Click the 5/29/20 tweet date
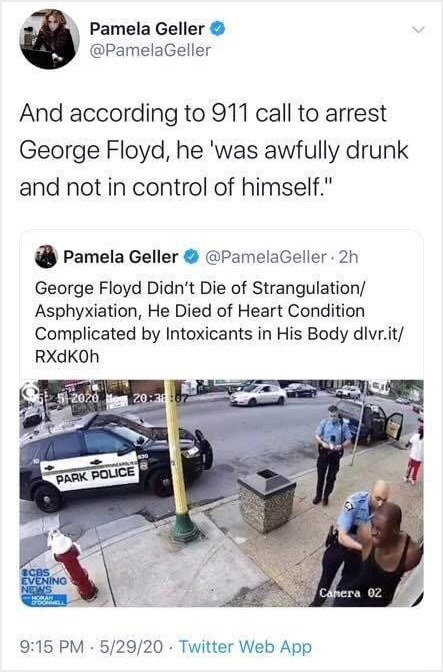 (131, 647)
